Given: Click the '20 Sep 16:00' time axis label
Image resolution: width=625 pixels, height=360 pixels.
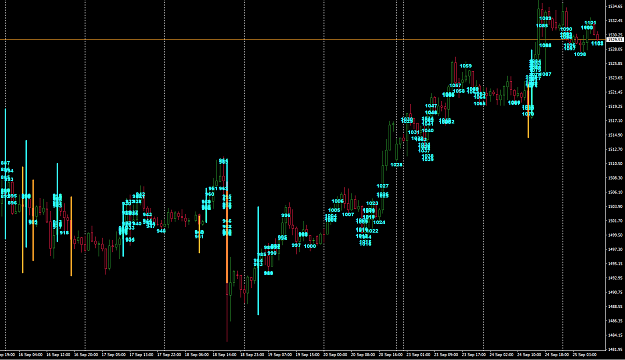Looking at the screenshot, I should (x=391, y=354).
